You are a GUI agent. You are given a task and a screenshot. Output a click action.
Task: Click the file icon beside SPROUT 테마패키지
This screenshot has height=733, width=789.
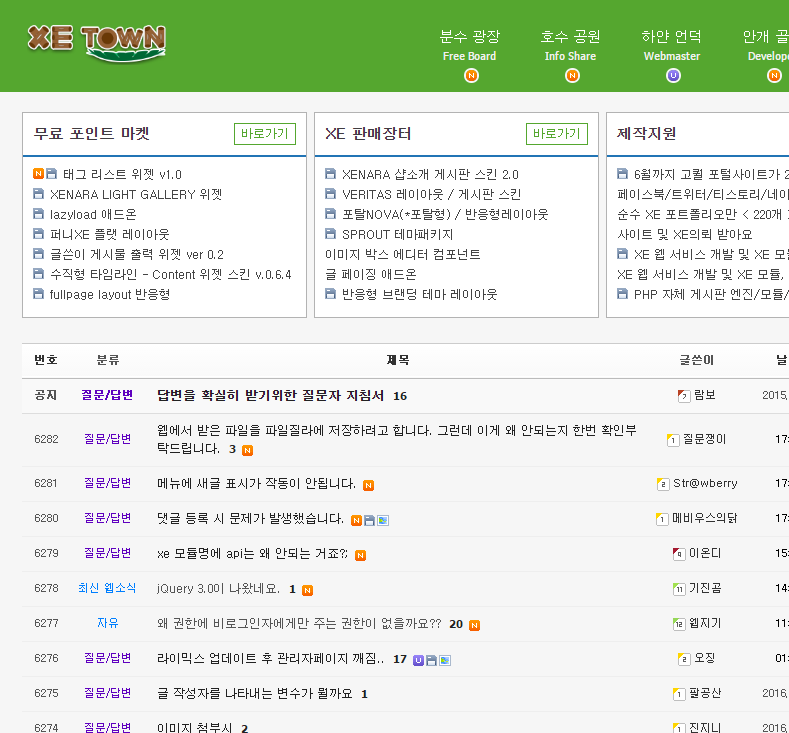tap(331, 233)
